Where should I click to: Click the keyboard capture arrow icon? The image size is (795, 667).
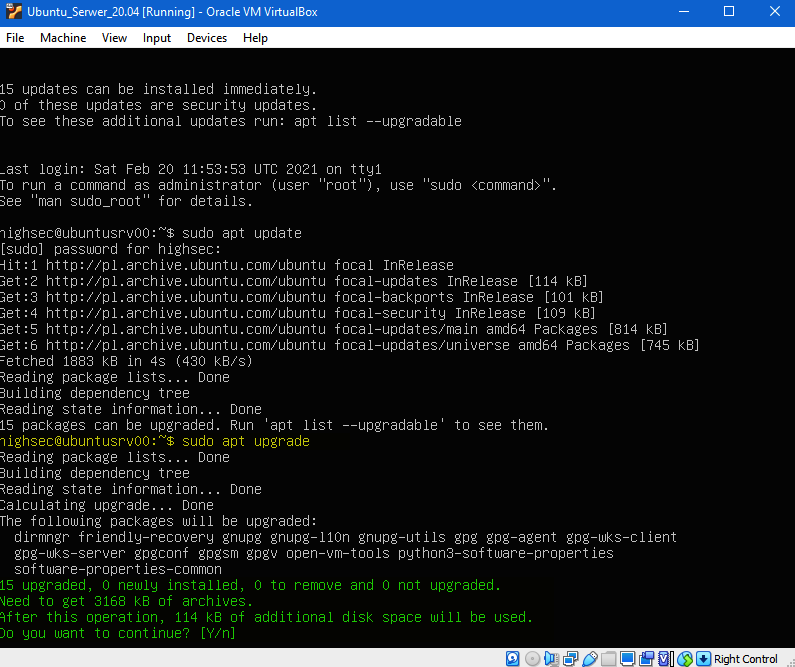(703, 658)
